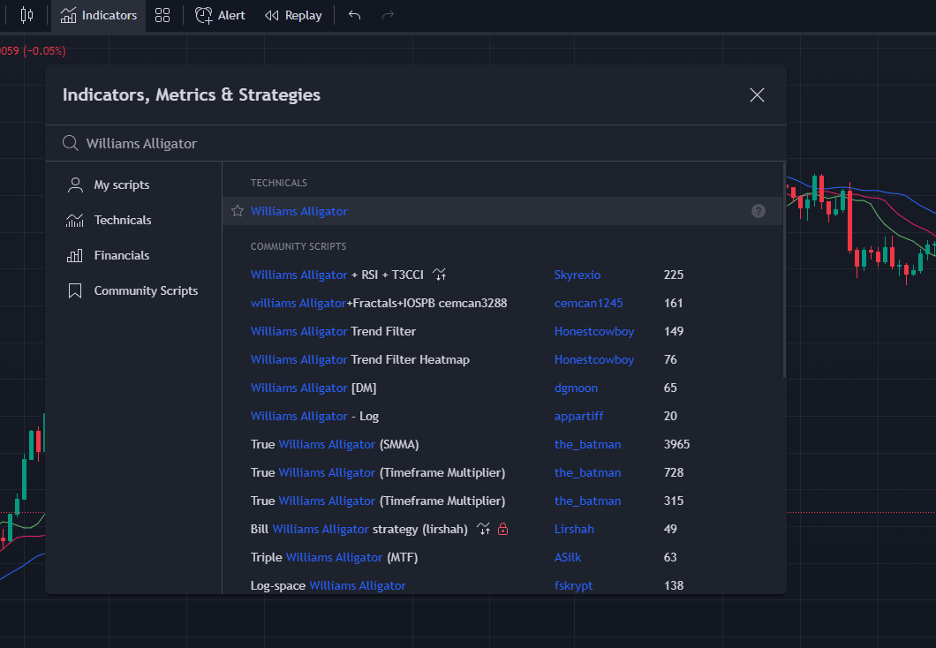
Task: Open the indicator templates grid icon
Action: 162,16
